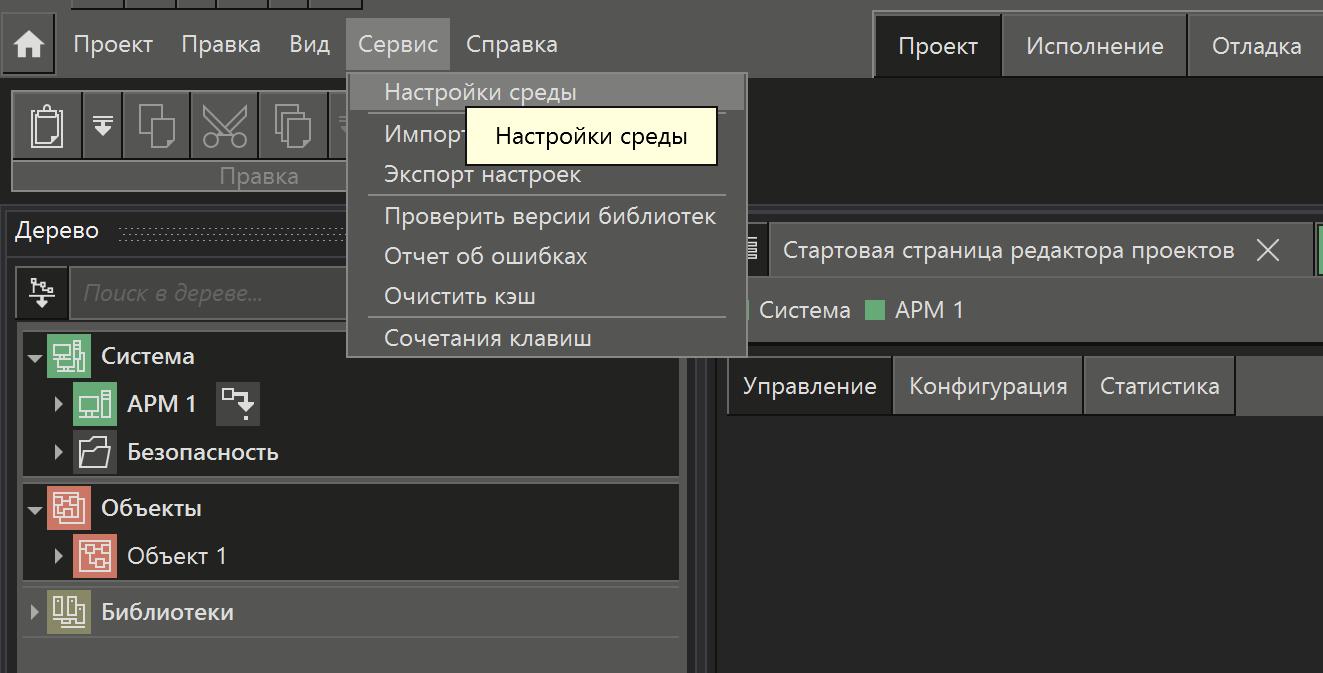
Task: Click the red Объекты node icon
Action: (69, 508)
